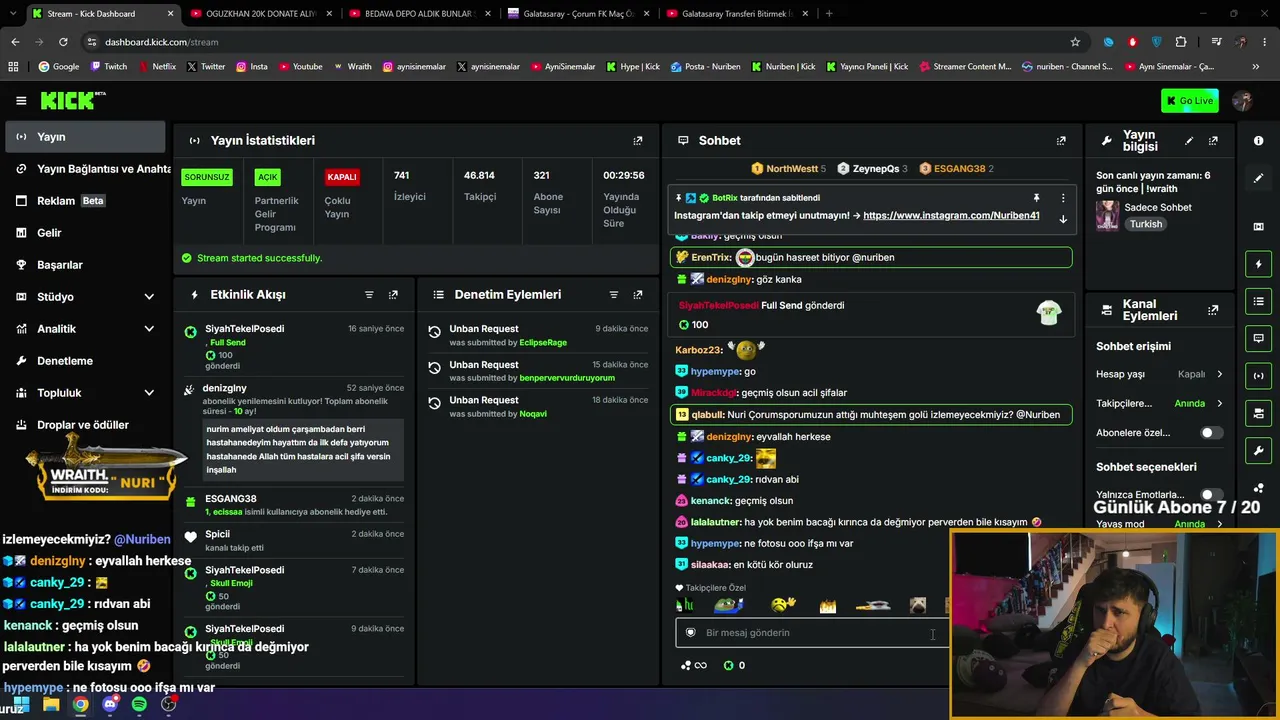The width and height of the screenshot is (1280, 720).
Task: Open the Takipçilere delay setting chevron
Action: tap(1219, 404)
